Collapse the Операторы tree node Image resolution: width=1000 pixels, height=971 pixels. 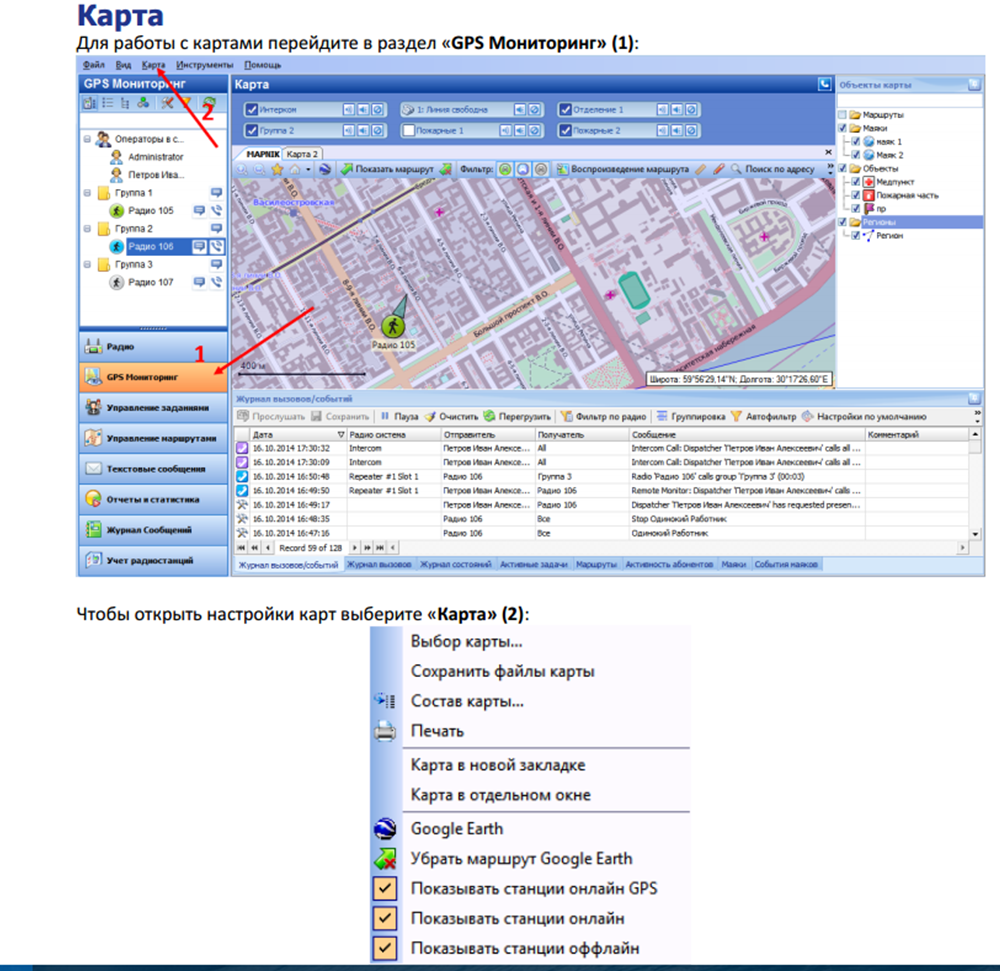tap(87, 139)
